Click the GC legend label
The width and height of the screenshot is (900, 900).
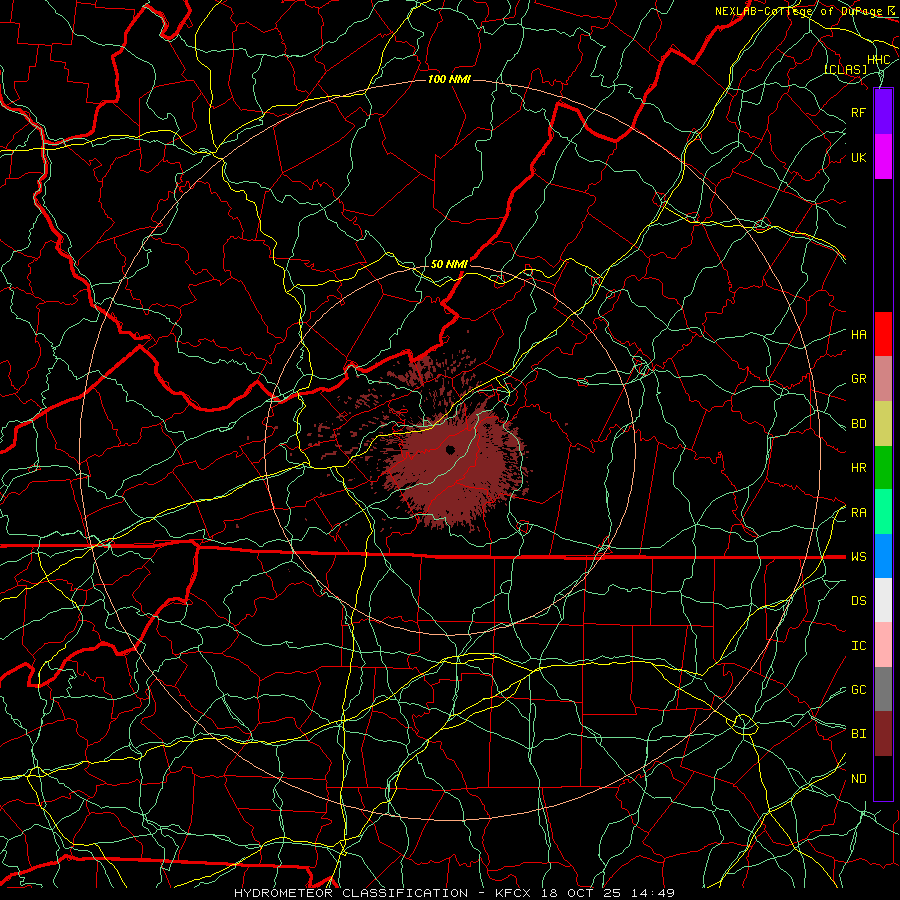coord(859,690)
